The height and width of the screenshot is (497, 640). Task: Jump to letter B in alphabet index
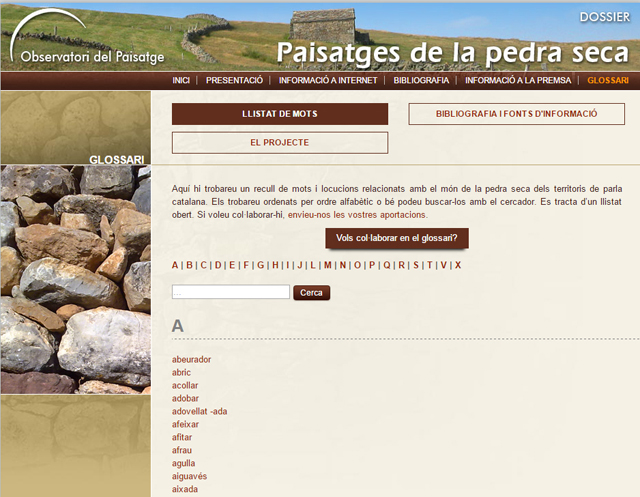coord(189,265)
